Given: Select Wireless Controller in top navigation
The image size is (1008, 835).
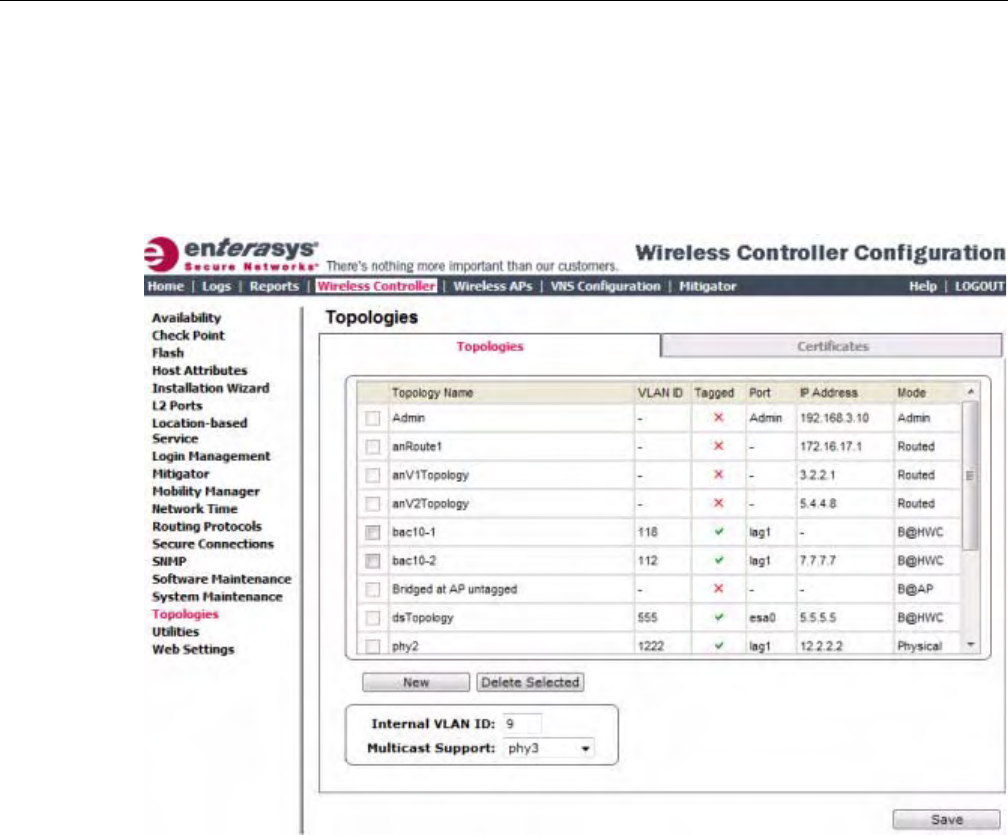Looking at the screenshot, I should point(376,286).
